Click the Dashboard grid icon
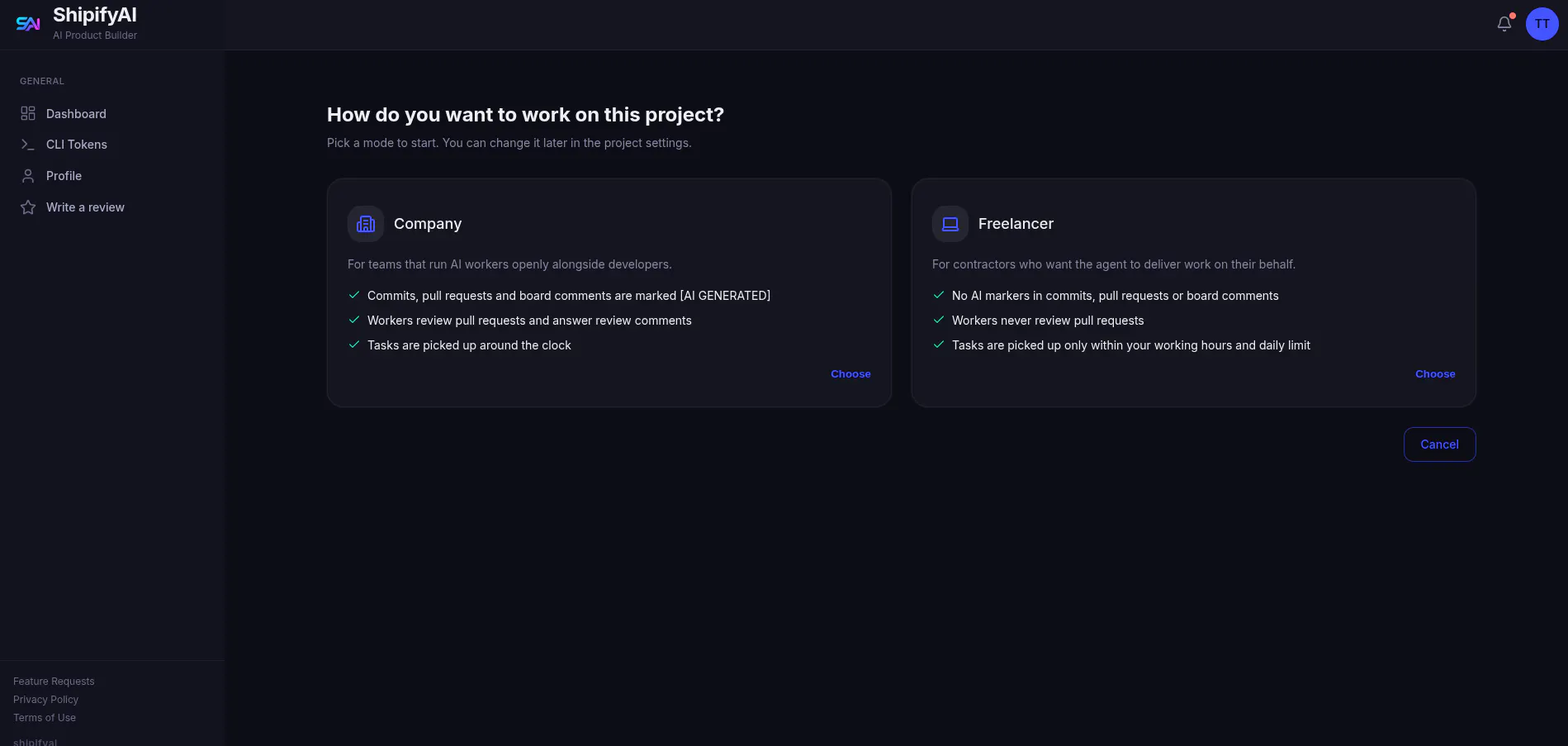This screenshot has height=746, width=1568. tap(28, 113)
